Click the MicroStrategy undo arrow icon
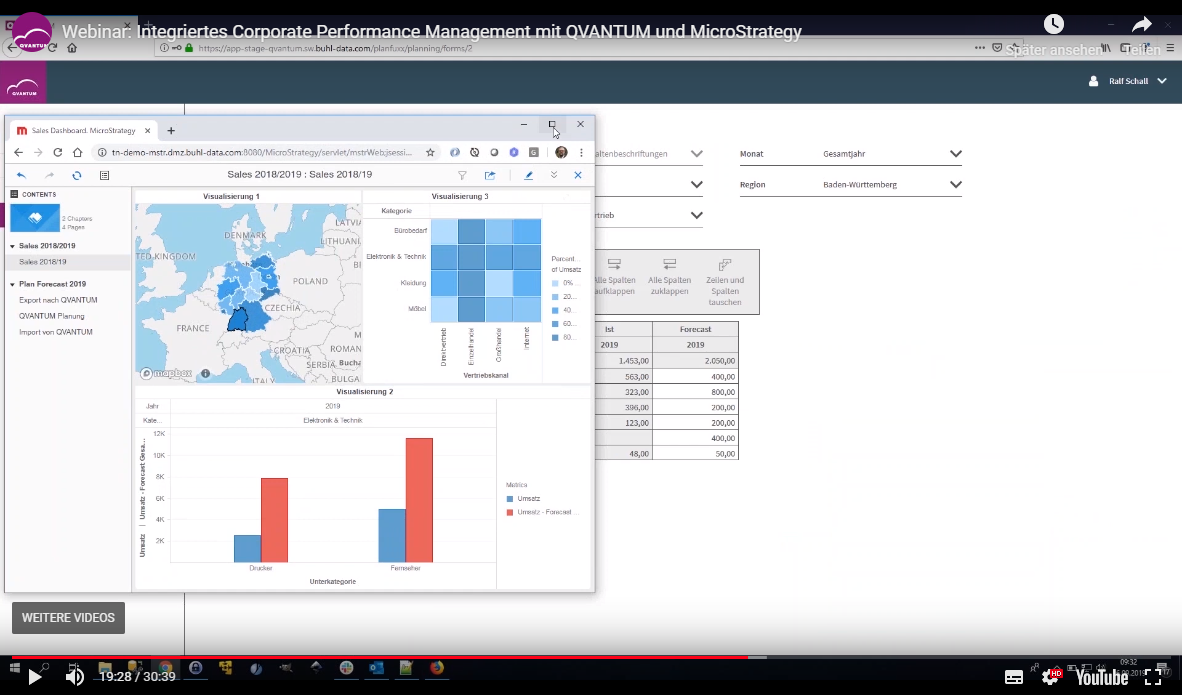Screen dimensions: 1182x696 pos(21,175)
